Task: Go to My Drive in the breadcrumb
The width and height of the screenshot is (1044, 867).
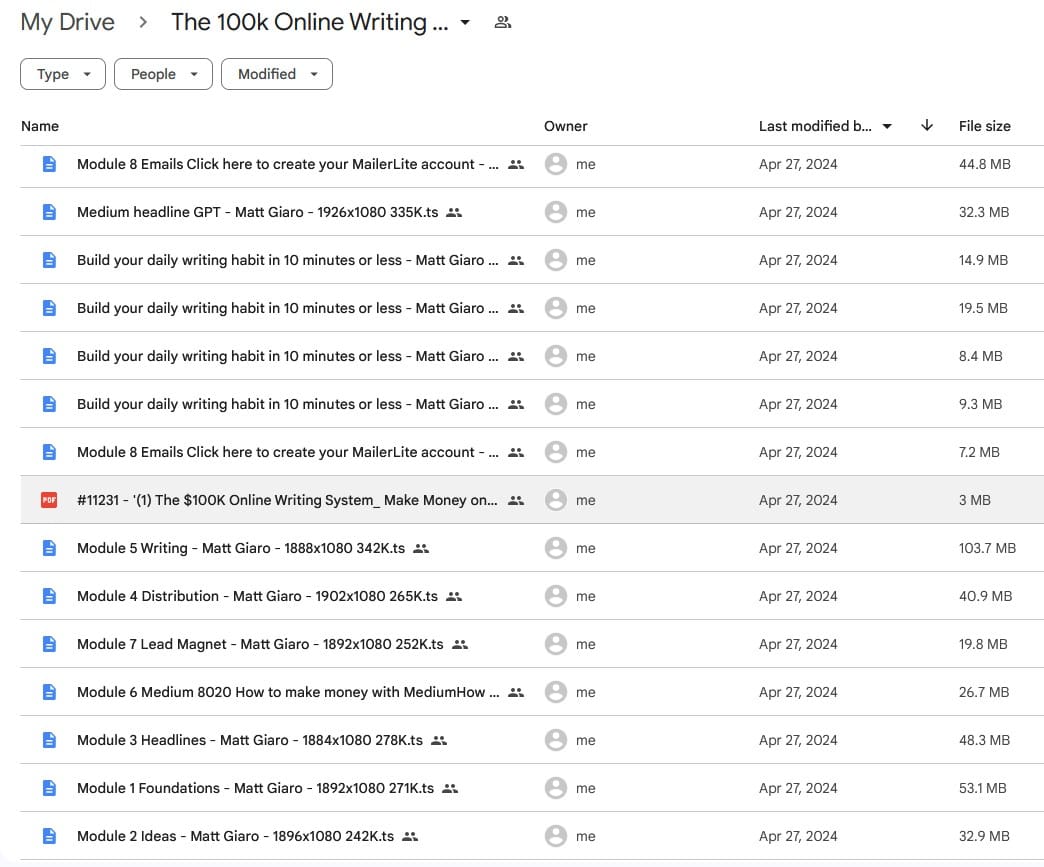Action: (x=68, y=22)
